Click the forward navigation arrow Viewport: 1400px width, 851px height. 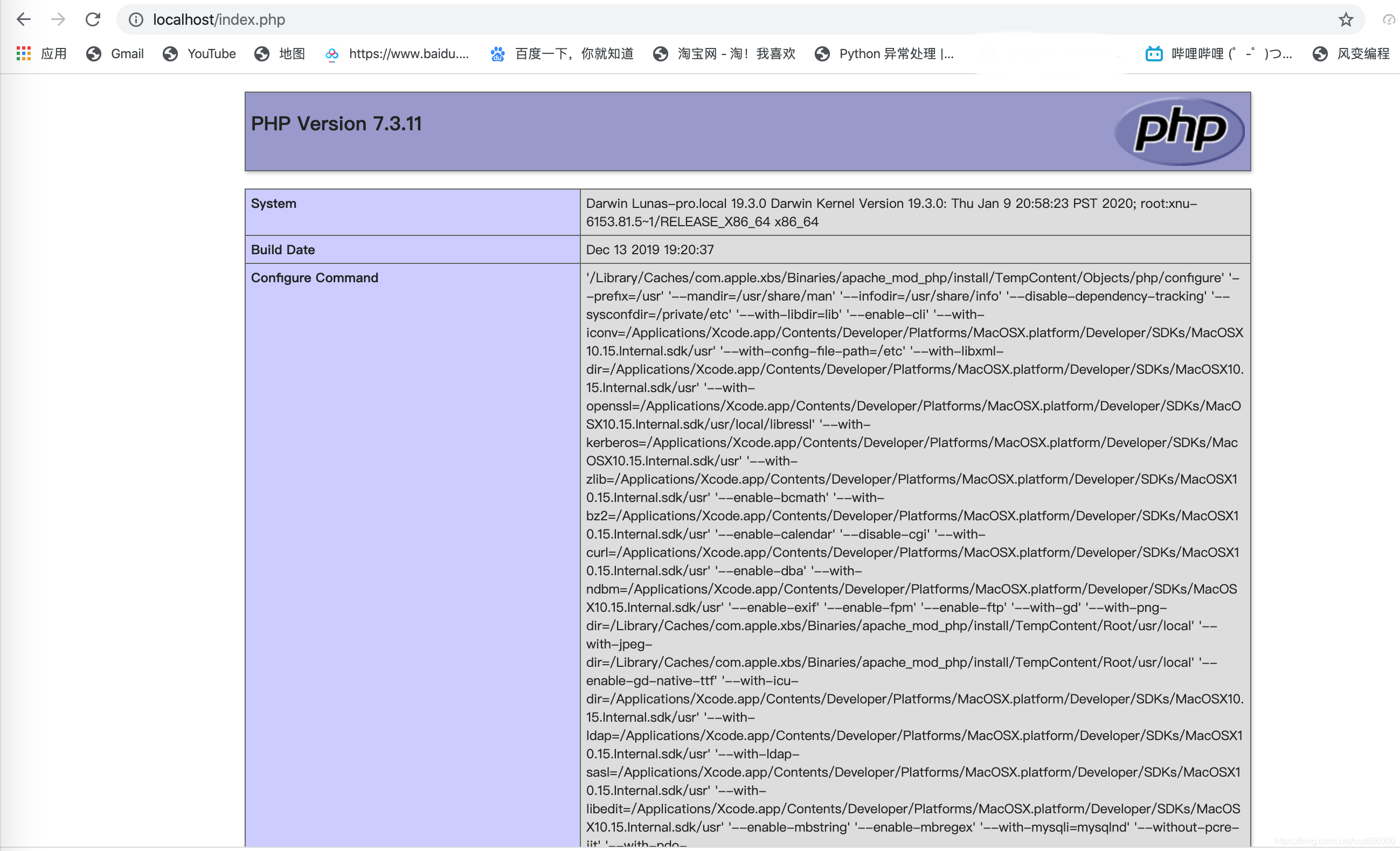[58, 19]
